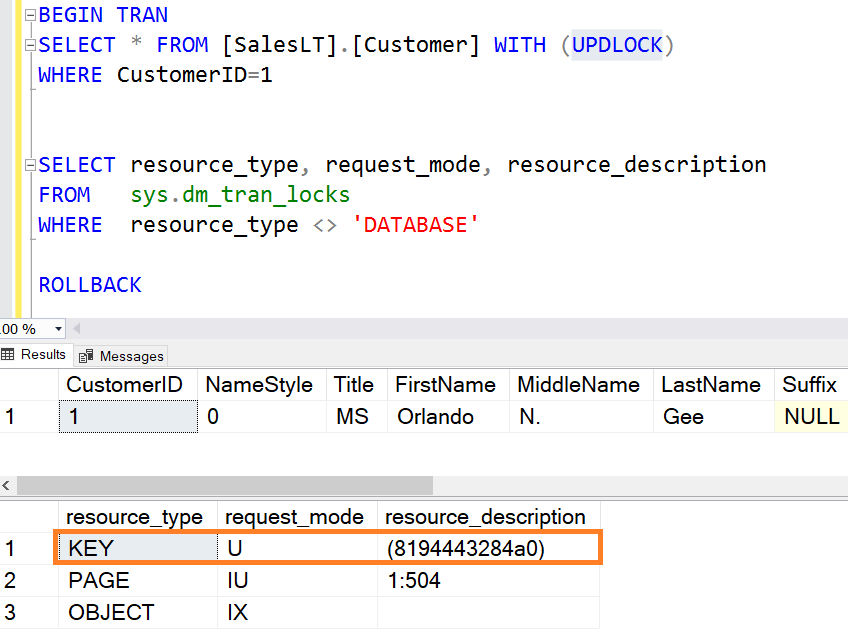
Task: Click the FirstName cell Orlando
Action: [x=448, y=417]
